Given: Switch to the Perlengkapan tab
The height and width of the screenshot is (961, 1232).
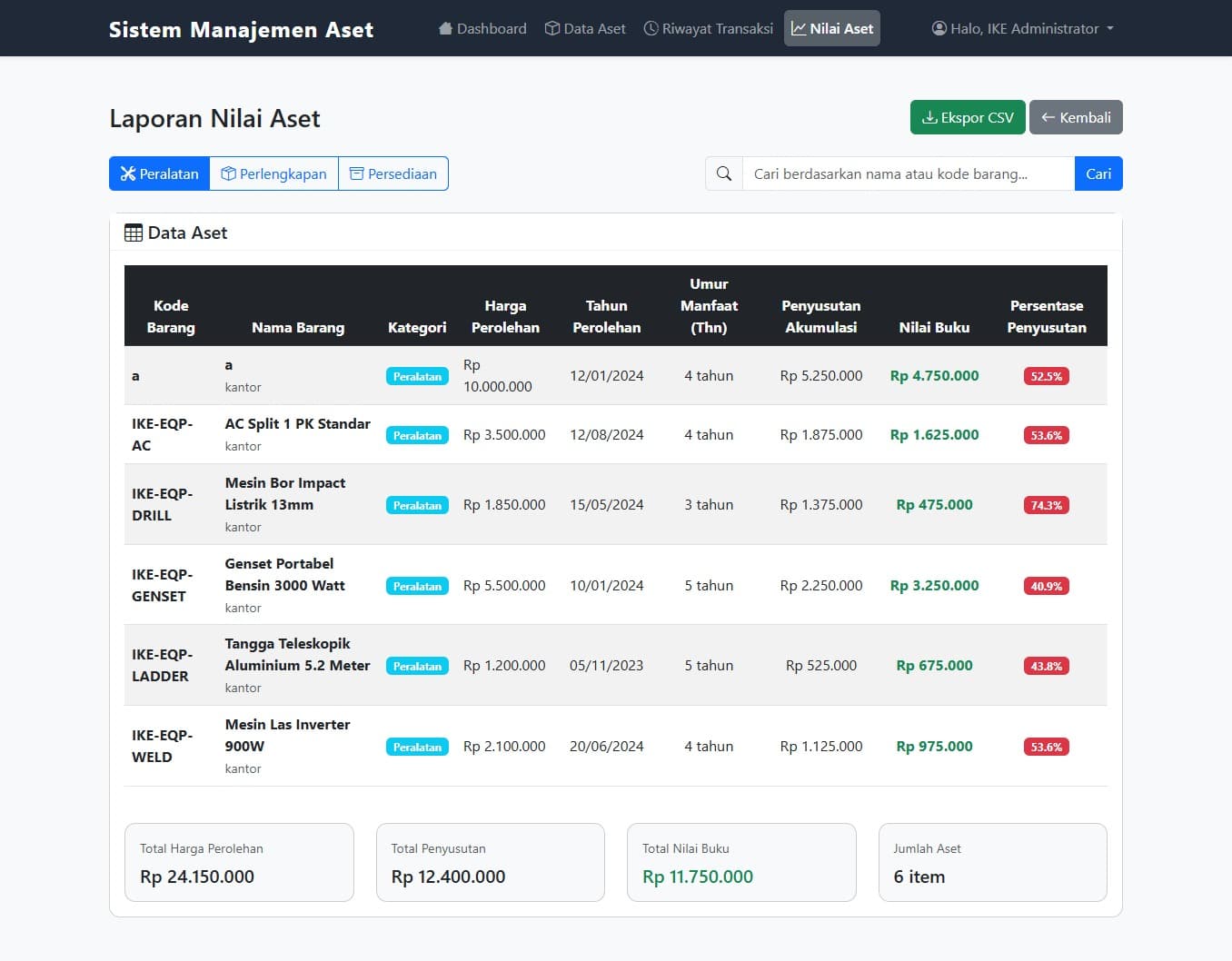Looking at the screenshot, I should click(x=273, y=173).
